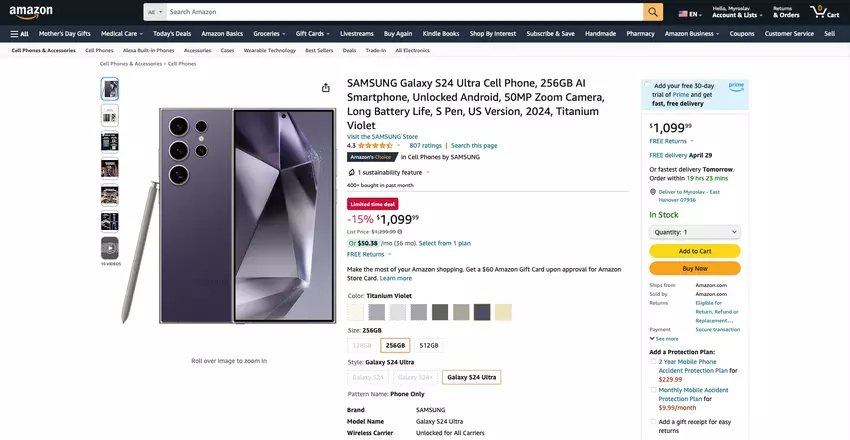
Task: Check the 2 Year Mobile Phone Protection Plan
Action: (x=653, y=362)
